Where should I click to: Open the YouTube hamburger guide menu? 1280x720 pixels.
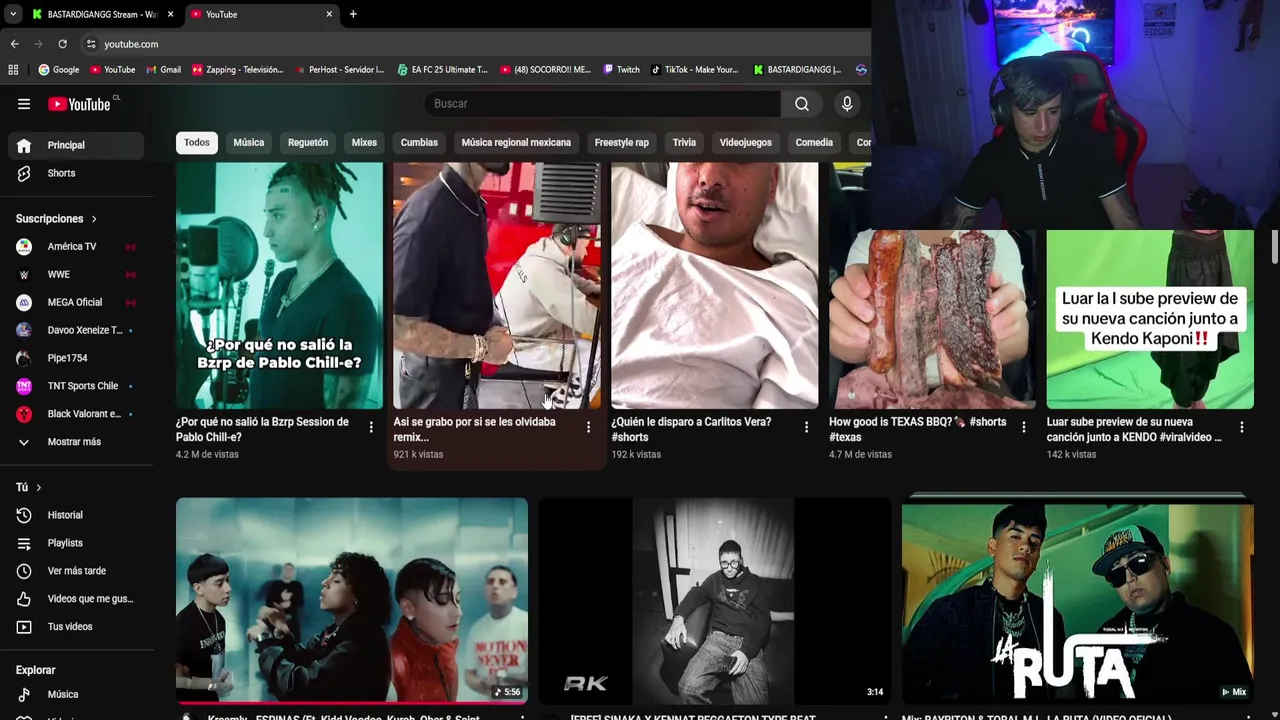[x=24, y=104]
